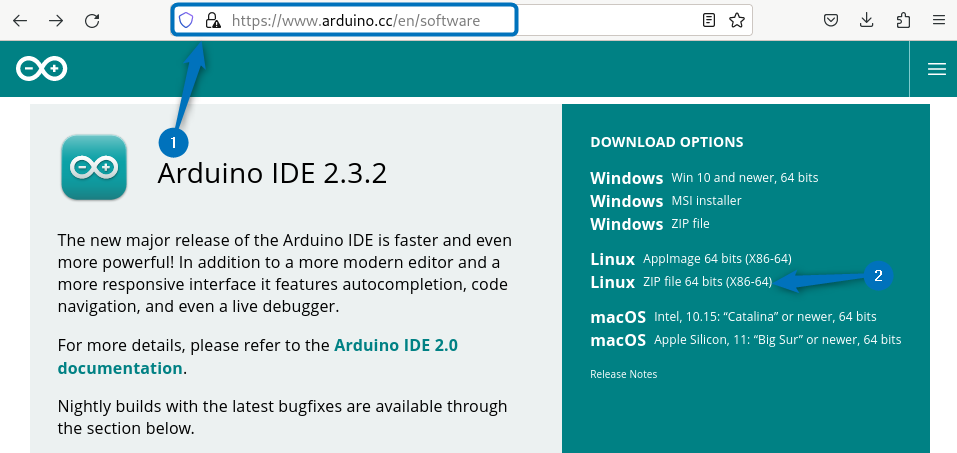Viewport: 957px width, 453px height.
Task: Go forward to the next page
Action: point(56,21)
